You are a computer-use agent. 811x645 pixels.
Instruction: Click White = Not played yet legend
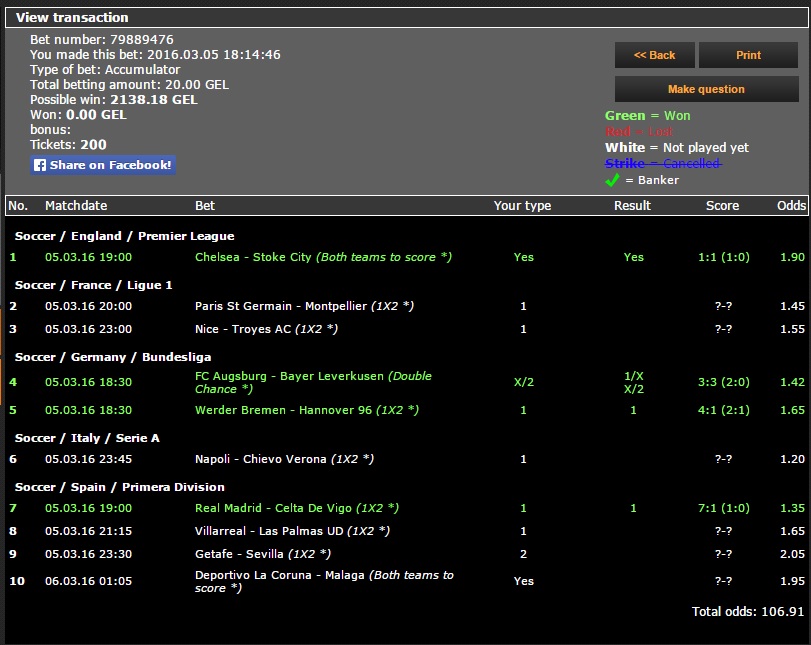pos(677,147)
